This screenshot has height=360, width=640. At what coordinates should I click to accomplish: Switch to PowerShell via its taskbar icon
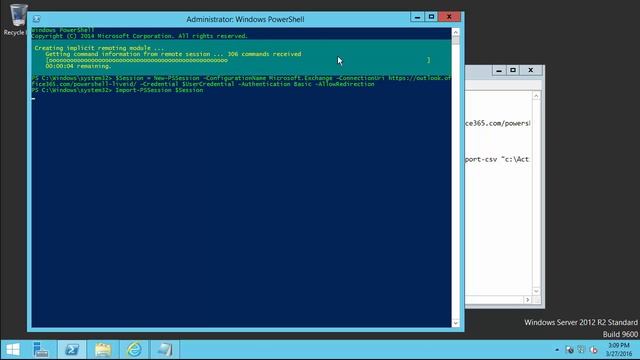tap(72, 350)
